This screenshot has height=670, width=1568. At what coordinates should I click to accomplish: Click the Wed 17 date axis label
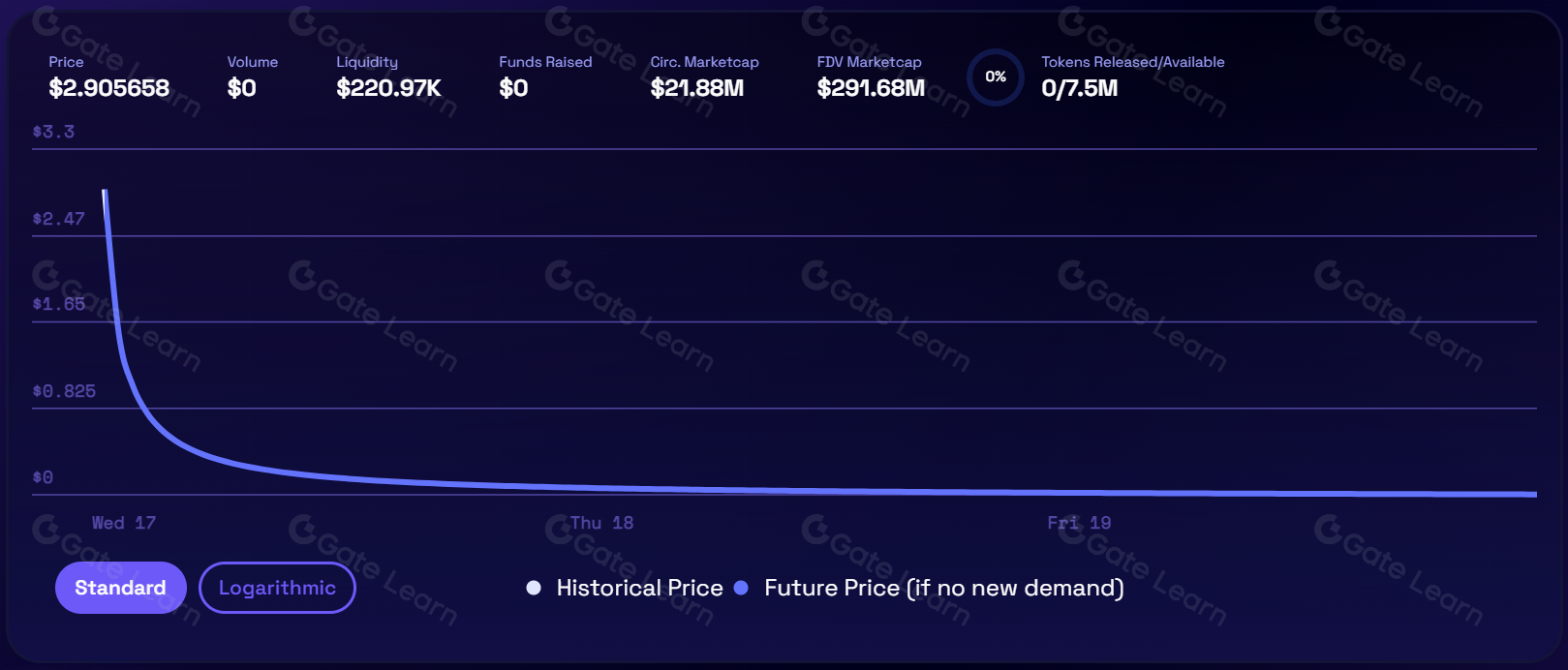pyautogui.click(x=123, y=523)
